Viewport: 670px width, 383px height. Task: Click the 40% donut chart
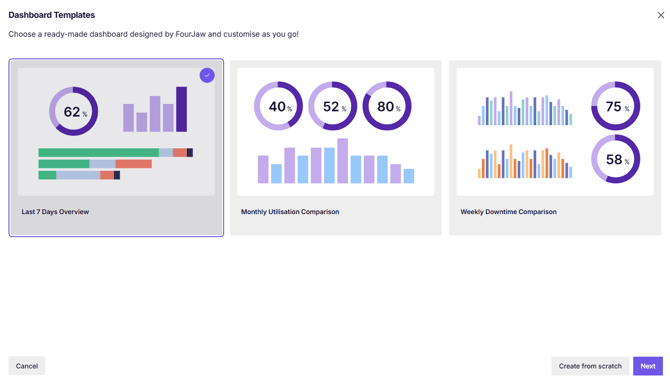pyautogui.click(x=278, y=106)
